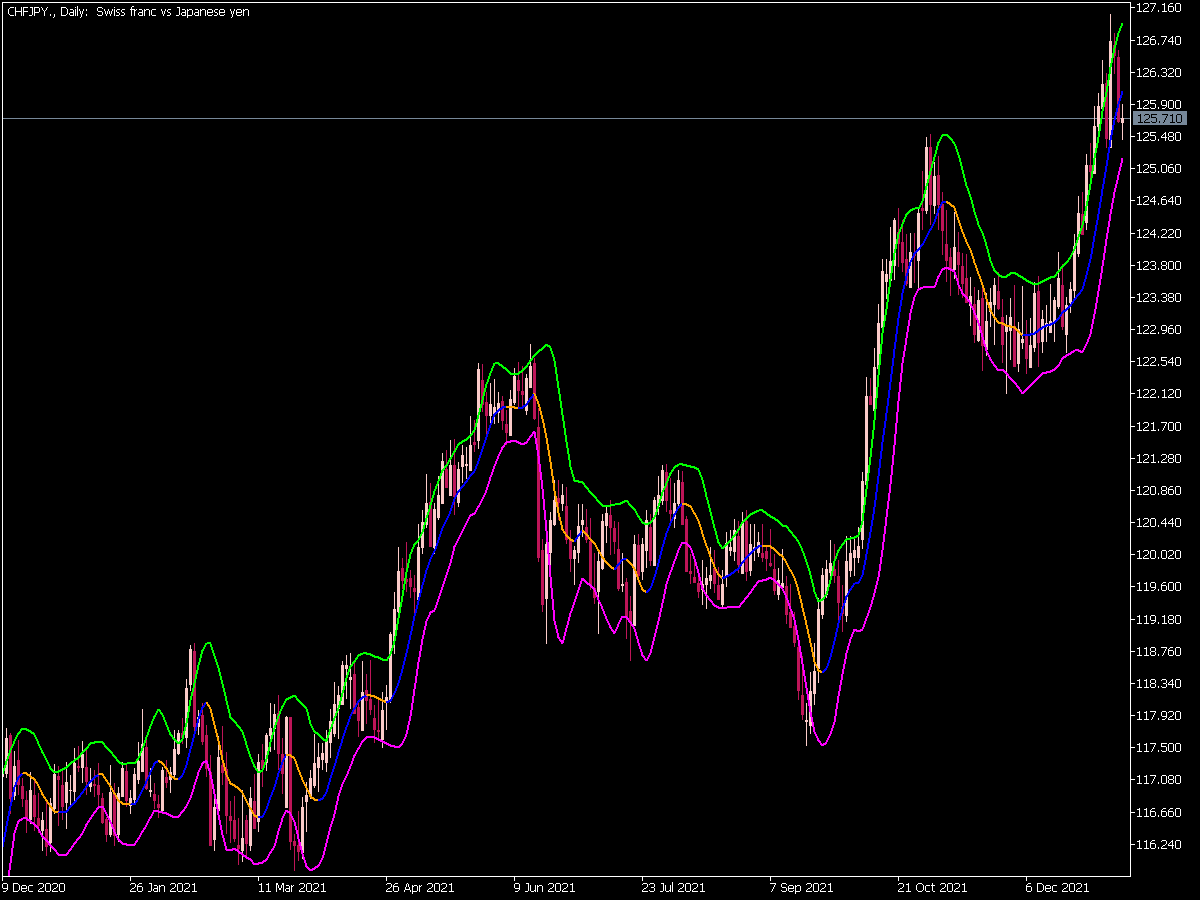
Task: Click price level 124.640 on the scale
Action: click(x=1160, y=201)
